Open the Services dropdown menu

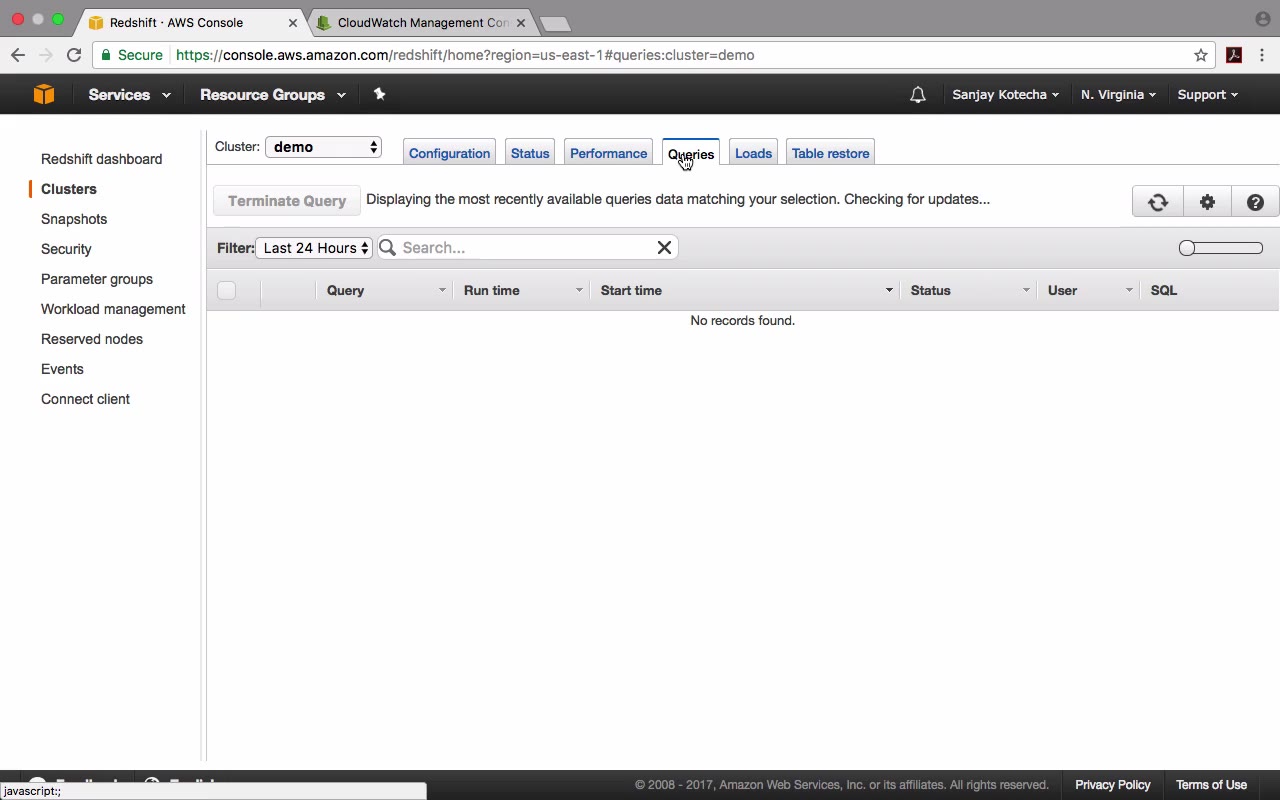click(x=129, y=95)
